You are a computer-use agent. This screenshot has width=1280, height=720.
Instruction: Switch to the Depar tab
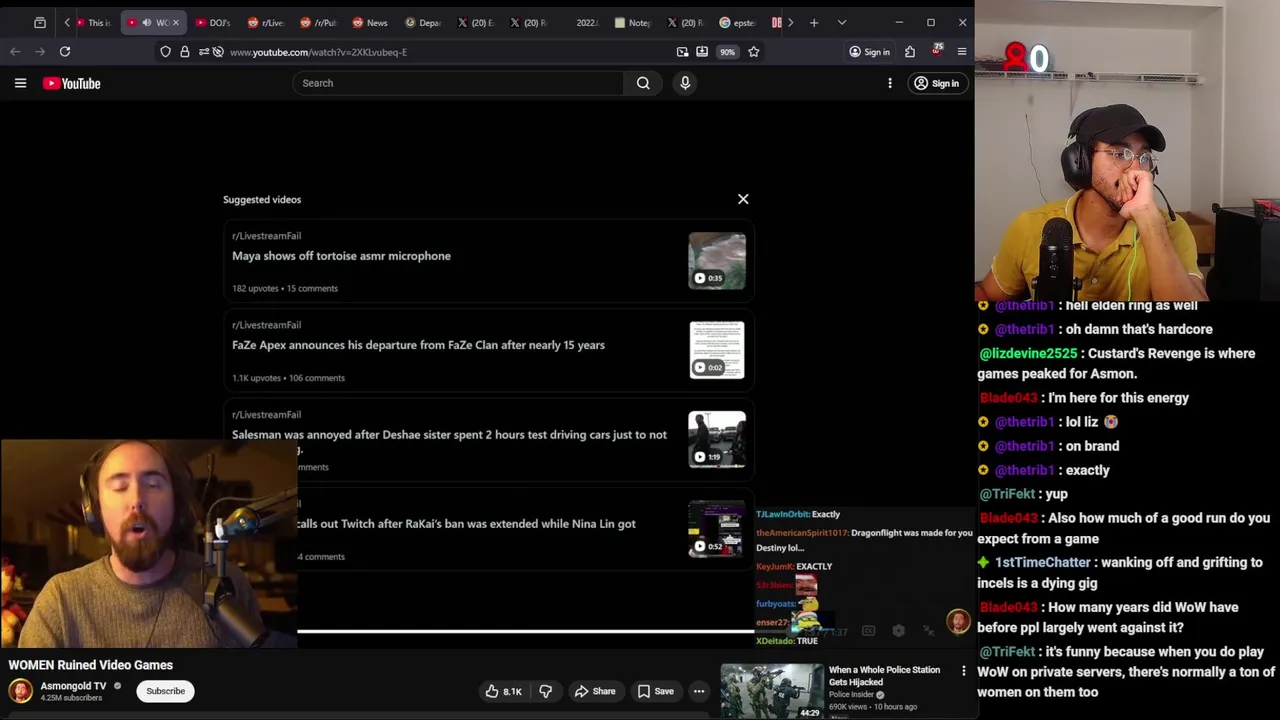coord(423,22)
